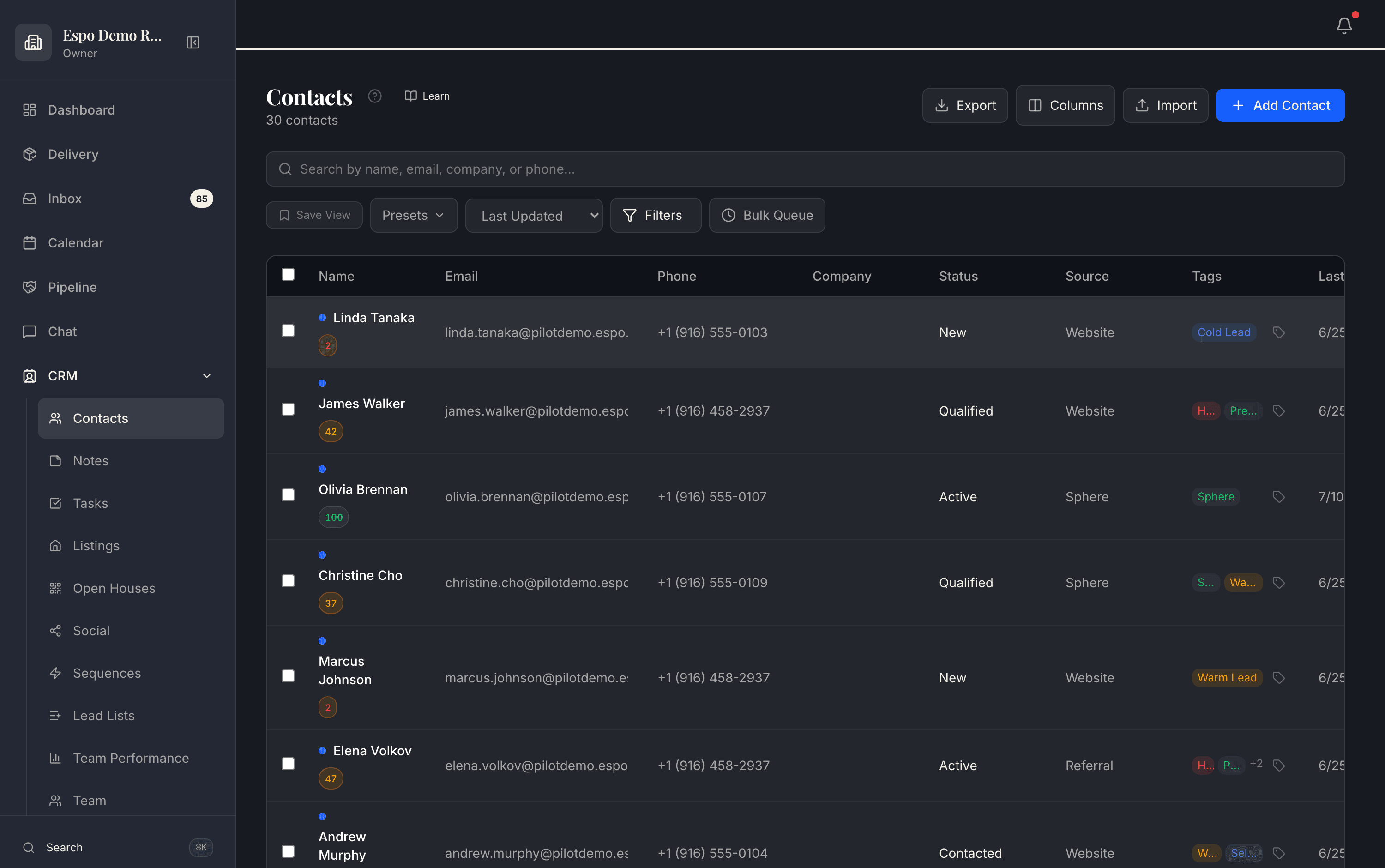This screenshot has height=868, width=1385.
Task: Click the Espo Demo building logo
Action: 33,42
